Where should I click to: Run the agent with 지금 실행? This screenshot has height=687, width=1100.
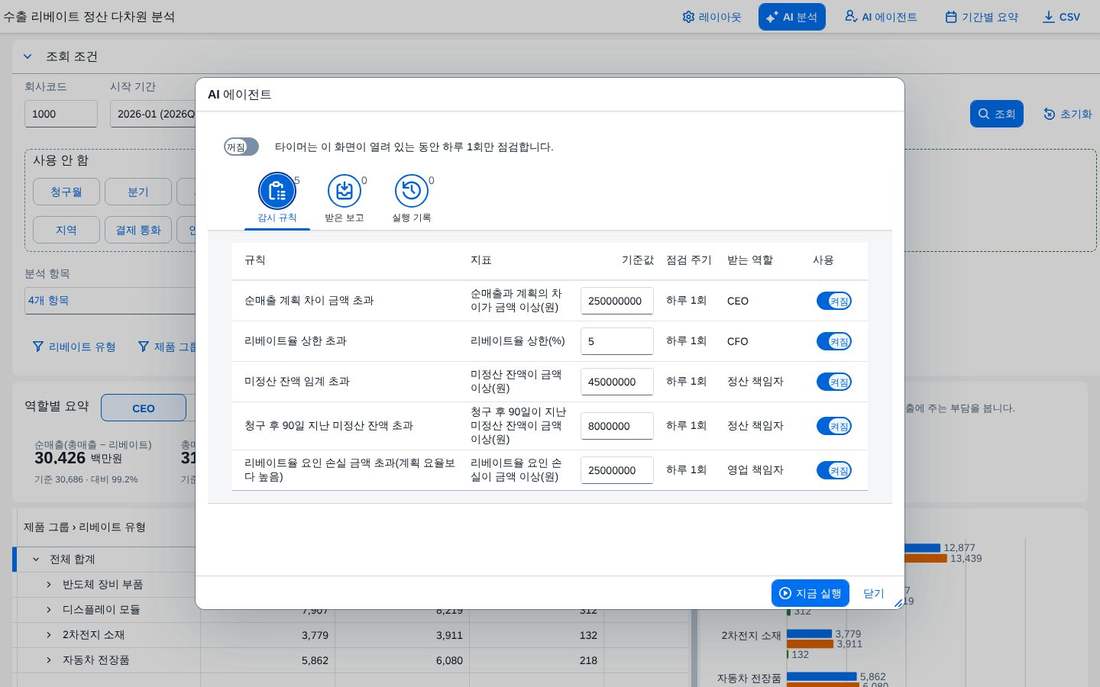pyautogui.click(x=810, y=593)
